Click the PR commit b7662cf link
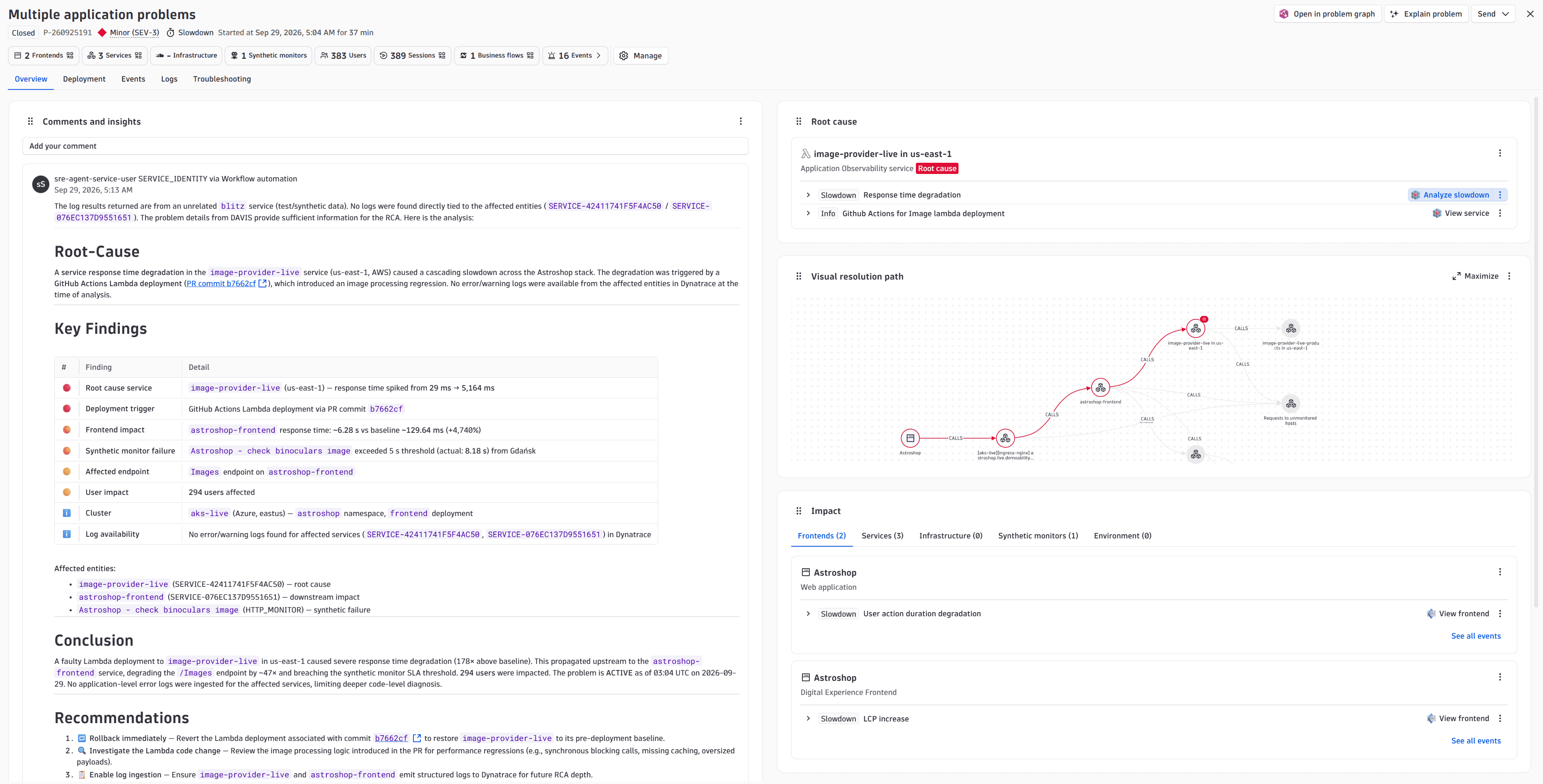This screenshot has width=1543, height=784. tap(221, 283)
